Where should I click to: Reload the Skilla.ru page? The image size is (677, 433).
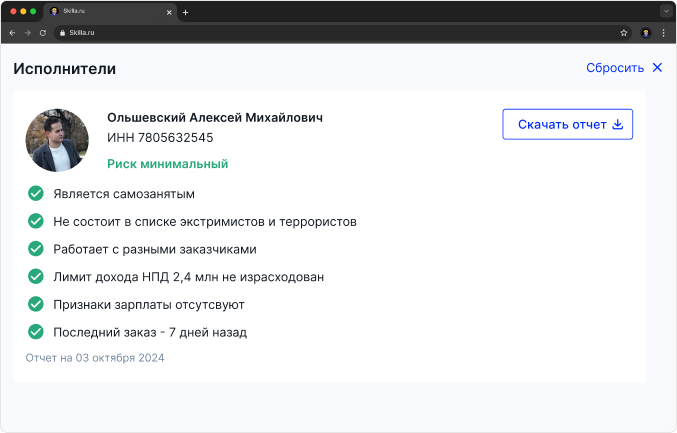click(43, 33)
